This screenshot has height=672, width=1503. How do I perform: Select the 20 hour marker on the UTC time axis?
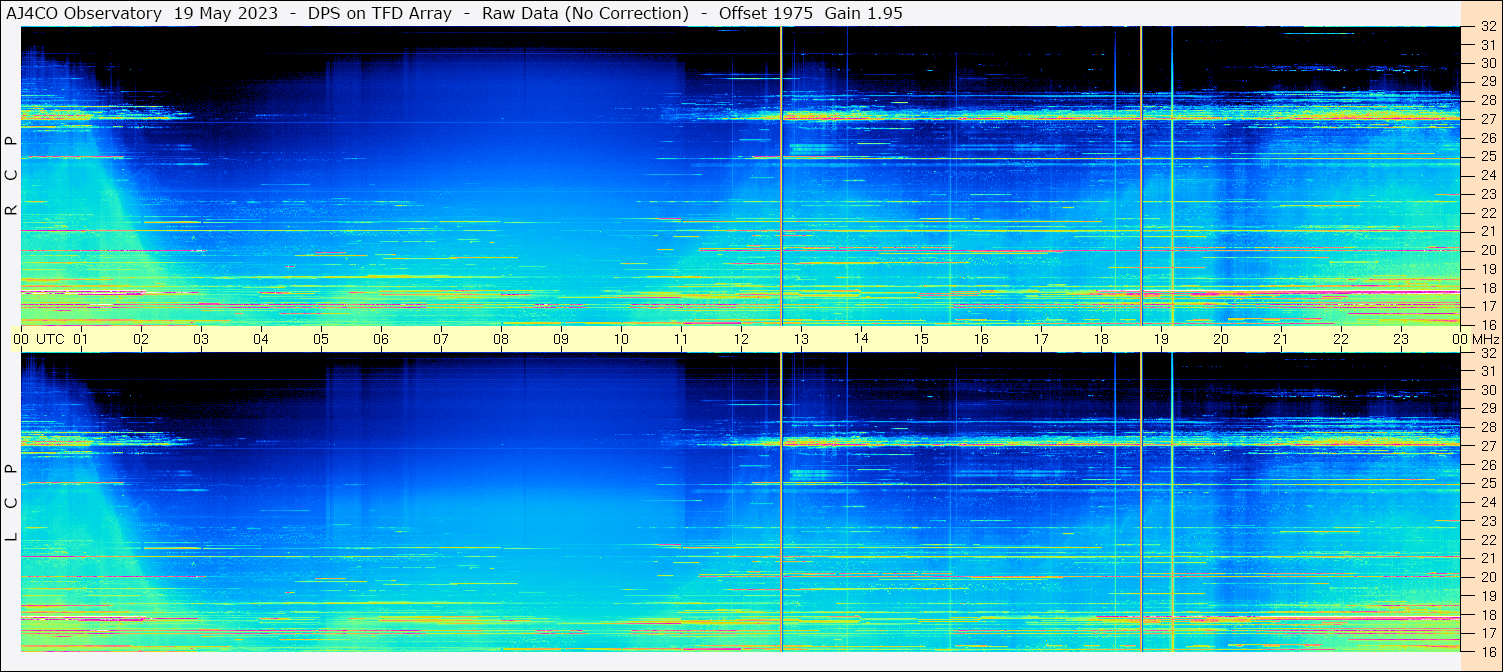(1221, 339)
